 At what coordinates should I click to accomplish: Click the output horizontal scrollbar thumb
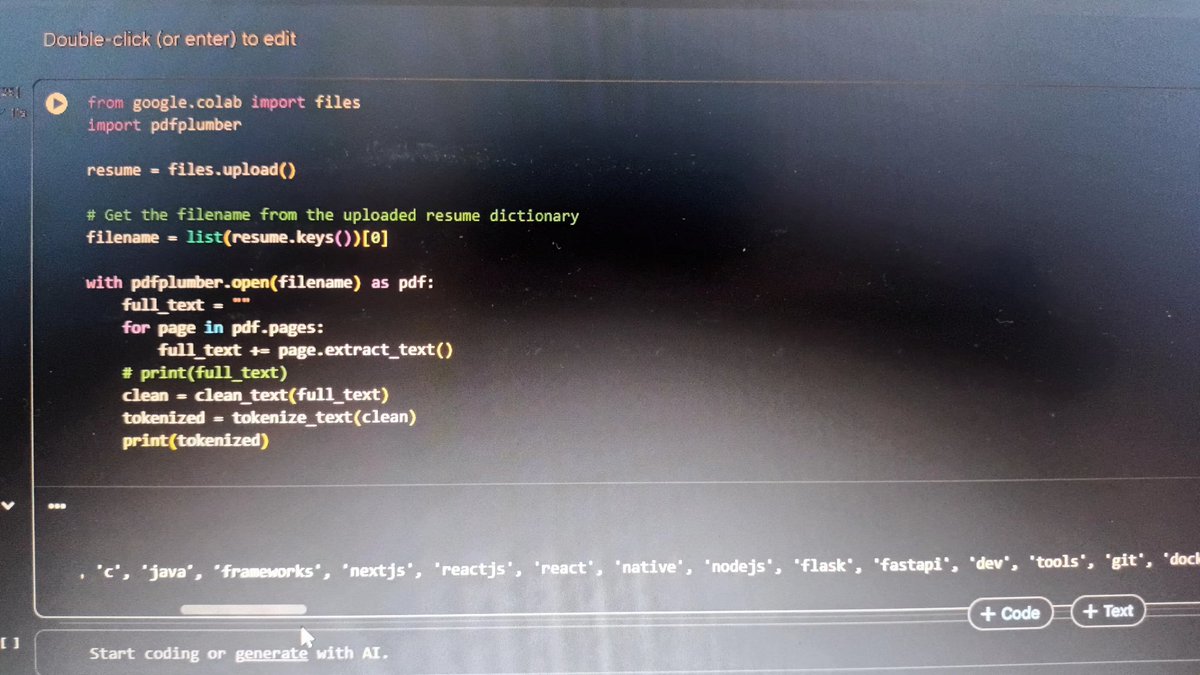243,608
